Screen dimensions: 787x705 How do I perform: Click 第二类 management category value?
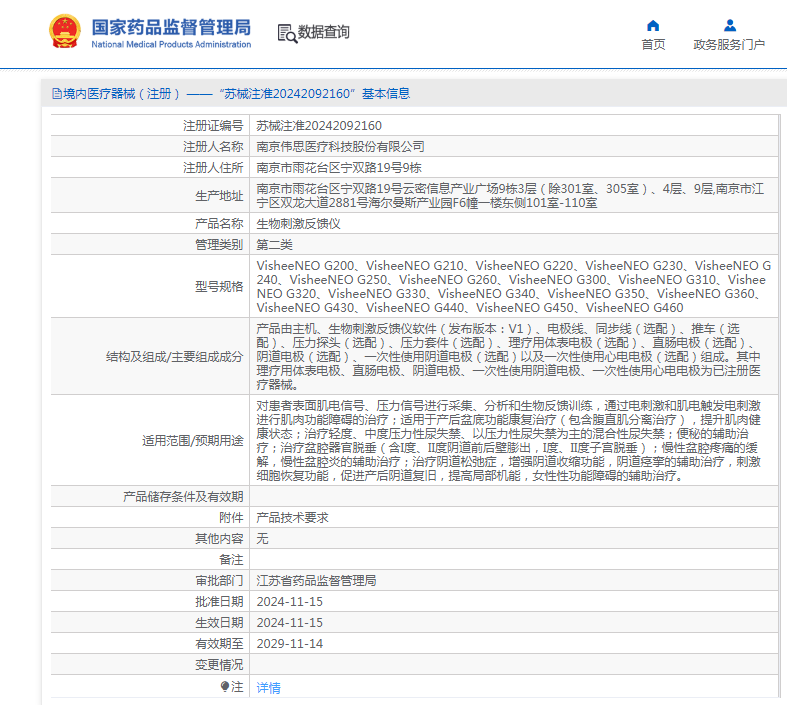(x=274, y=244)
